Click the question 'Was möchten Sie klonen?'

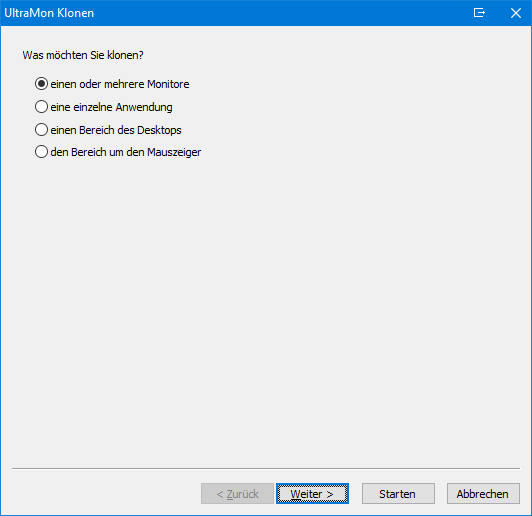83,55
